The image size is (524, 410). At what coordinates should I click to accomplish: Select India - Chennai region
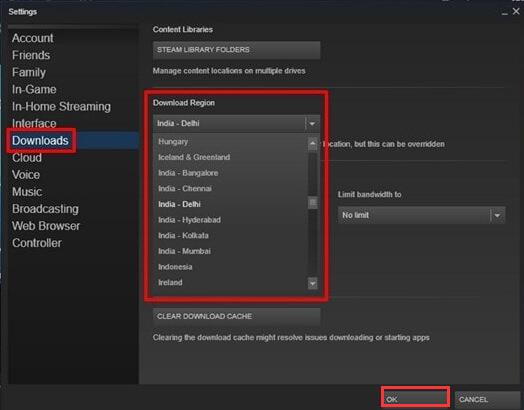click(230, 188)
